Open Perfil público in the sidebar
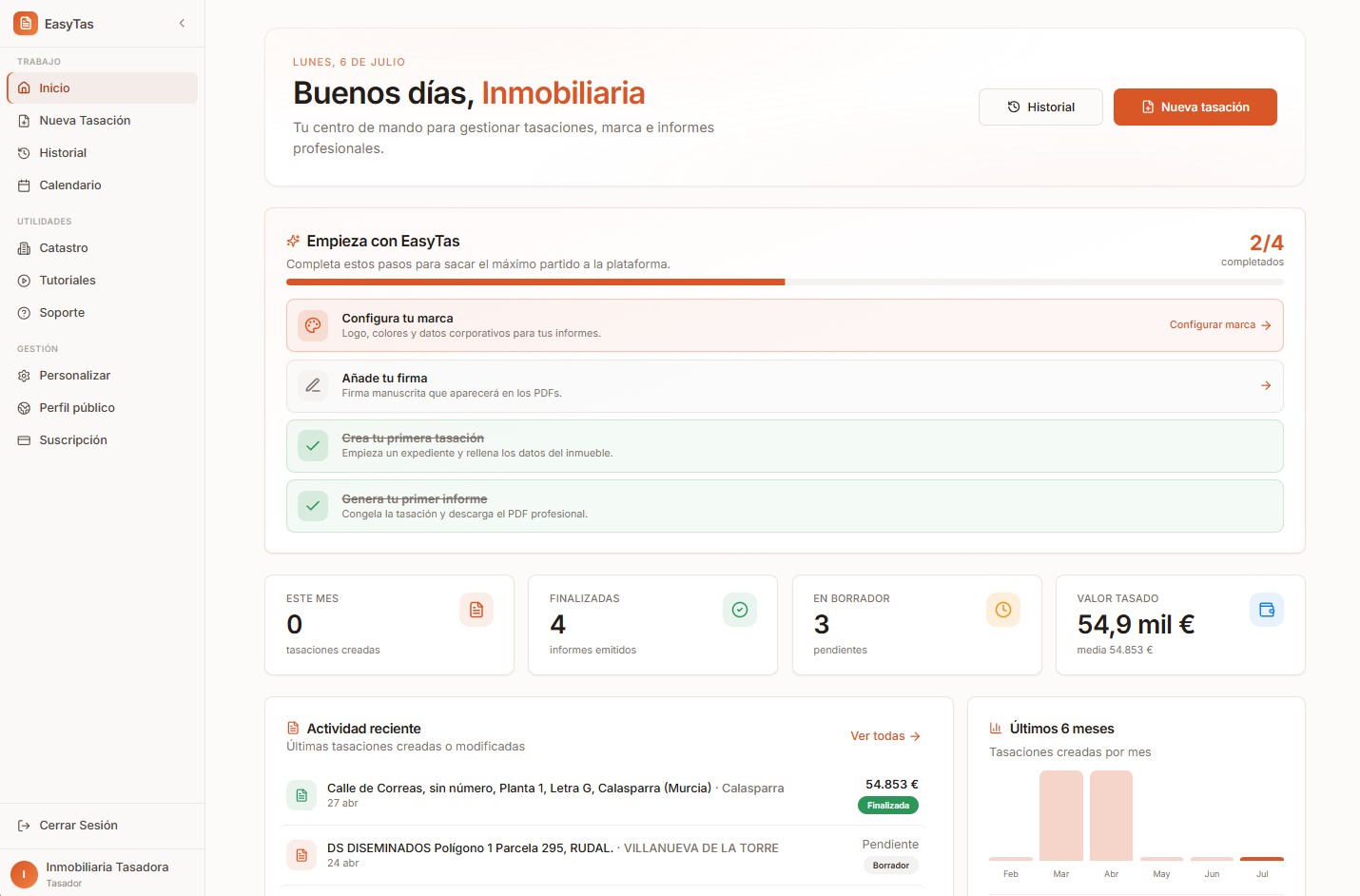This screenshot has width=1360, height=896. [103, 408]
